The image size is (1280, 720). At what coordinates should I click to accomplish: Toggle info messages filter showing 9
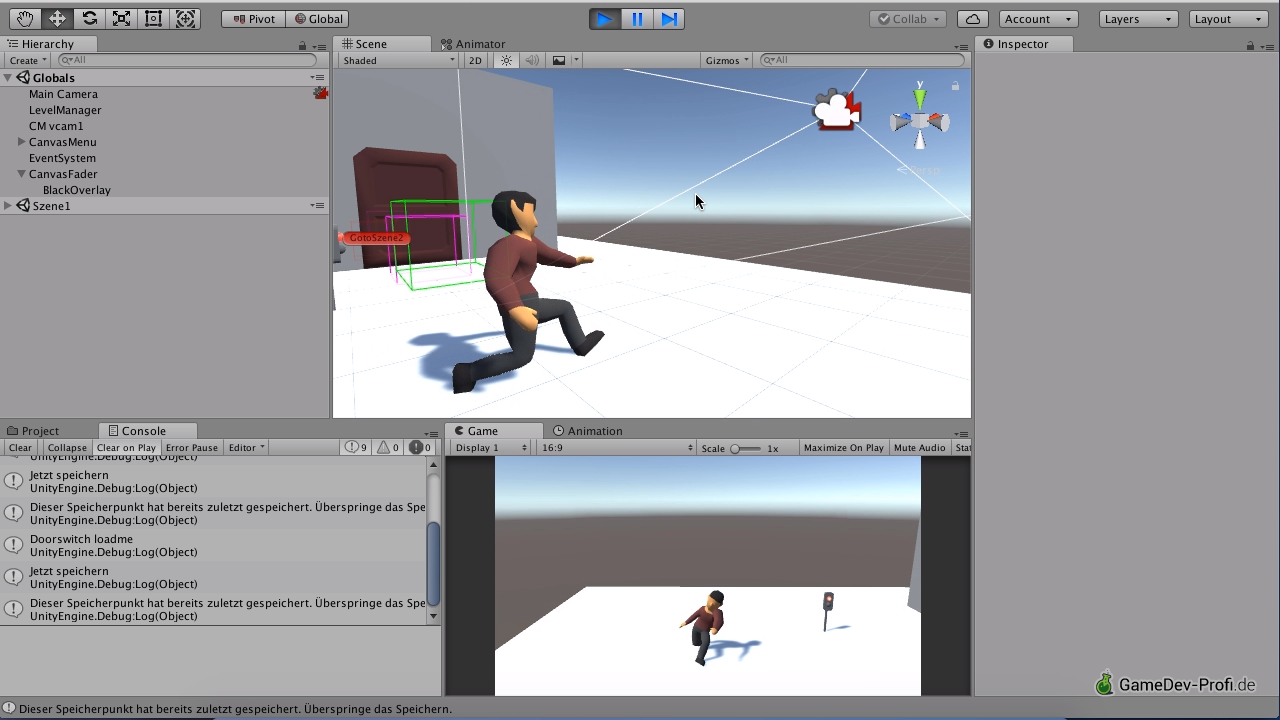[x=357, y=448]
